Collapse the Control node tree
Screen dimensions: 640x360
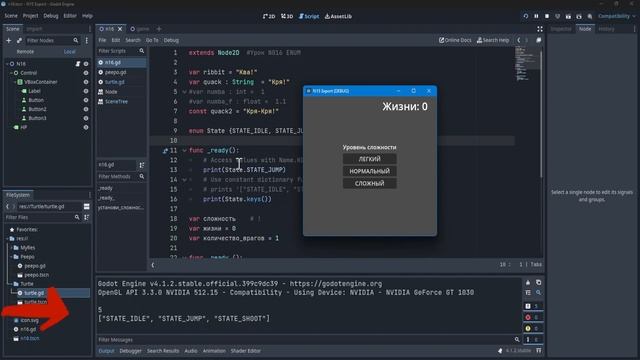coord(11,73)
